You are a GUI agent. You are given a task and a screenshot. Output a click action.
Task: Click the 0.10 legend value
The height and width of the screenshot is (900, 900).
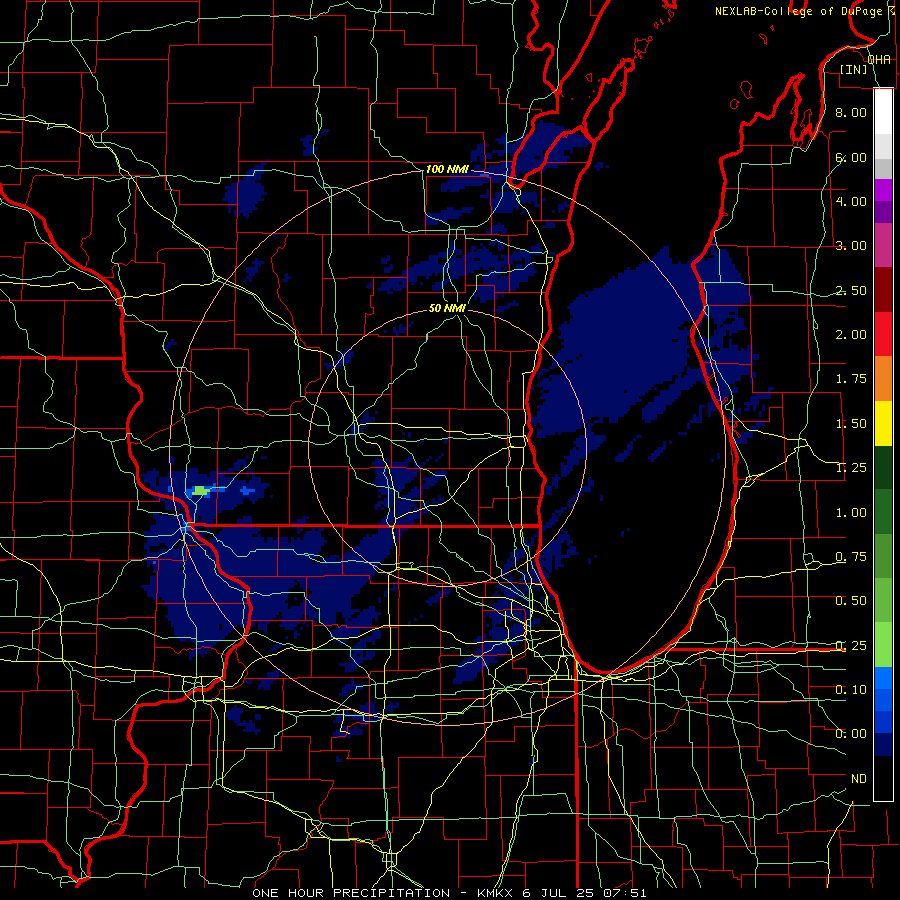(x=851, y=690)
